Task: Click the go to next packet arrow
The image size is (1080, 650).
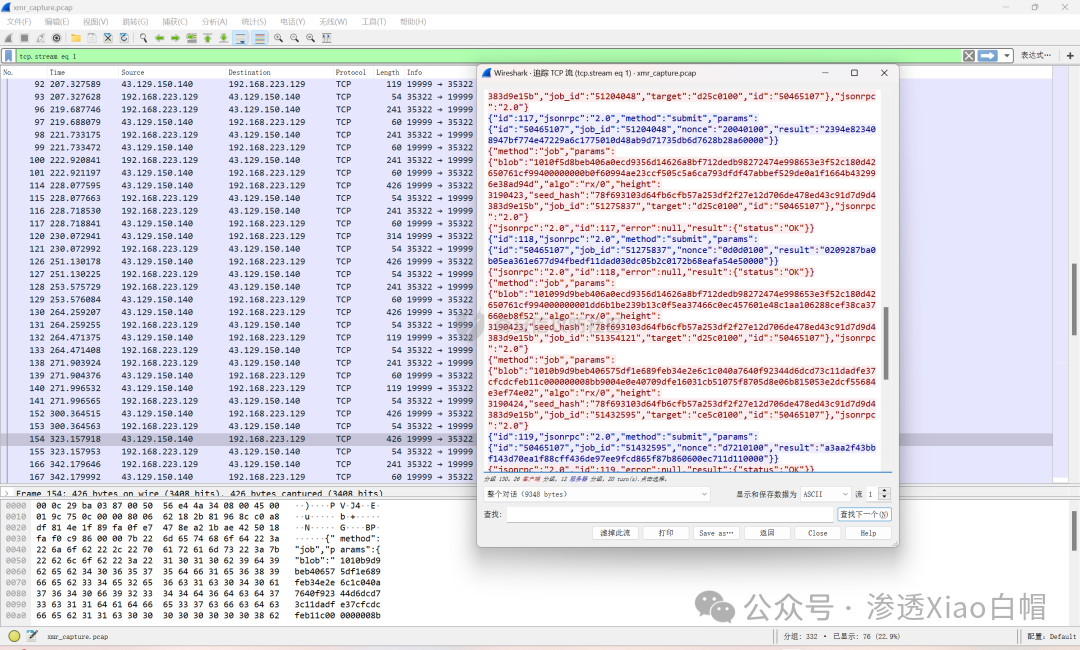Action: tap(175, 38)
